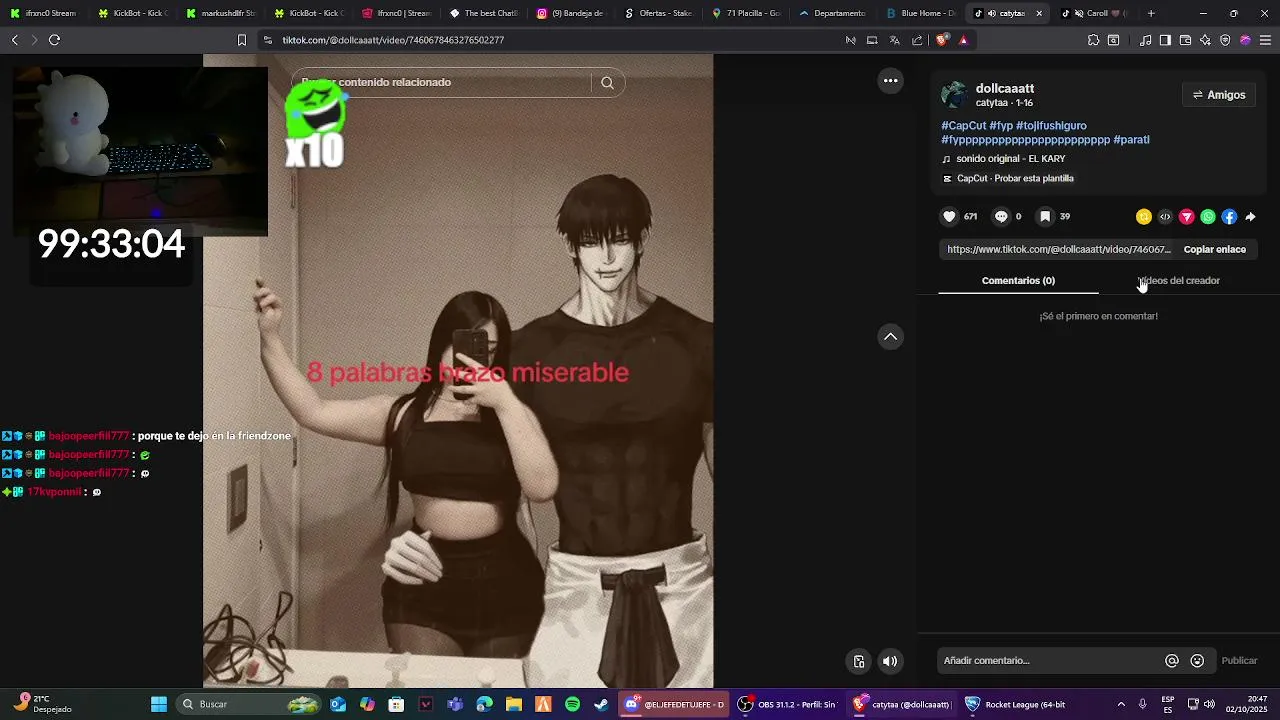Insert a mention with the @ icon
This screenshot has height=720, width=1280.
[x=1172, y=661]
